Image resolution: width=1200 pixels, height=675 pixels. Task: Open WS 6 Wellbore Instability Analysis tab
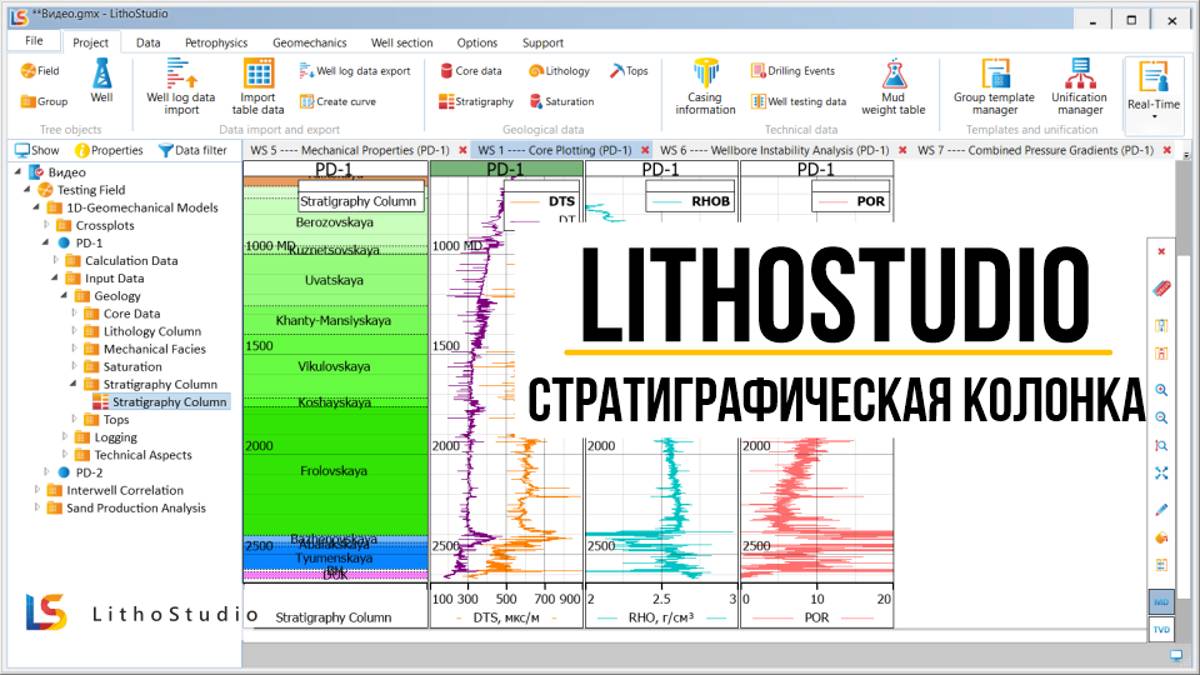click(x=774, y=150)
